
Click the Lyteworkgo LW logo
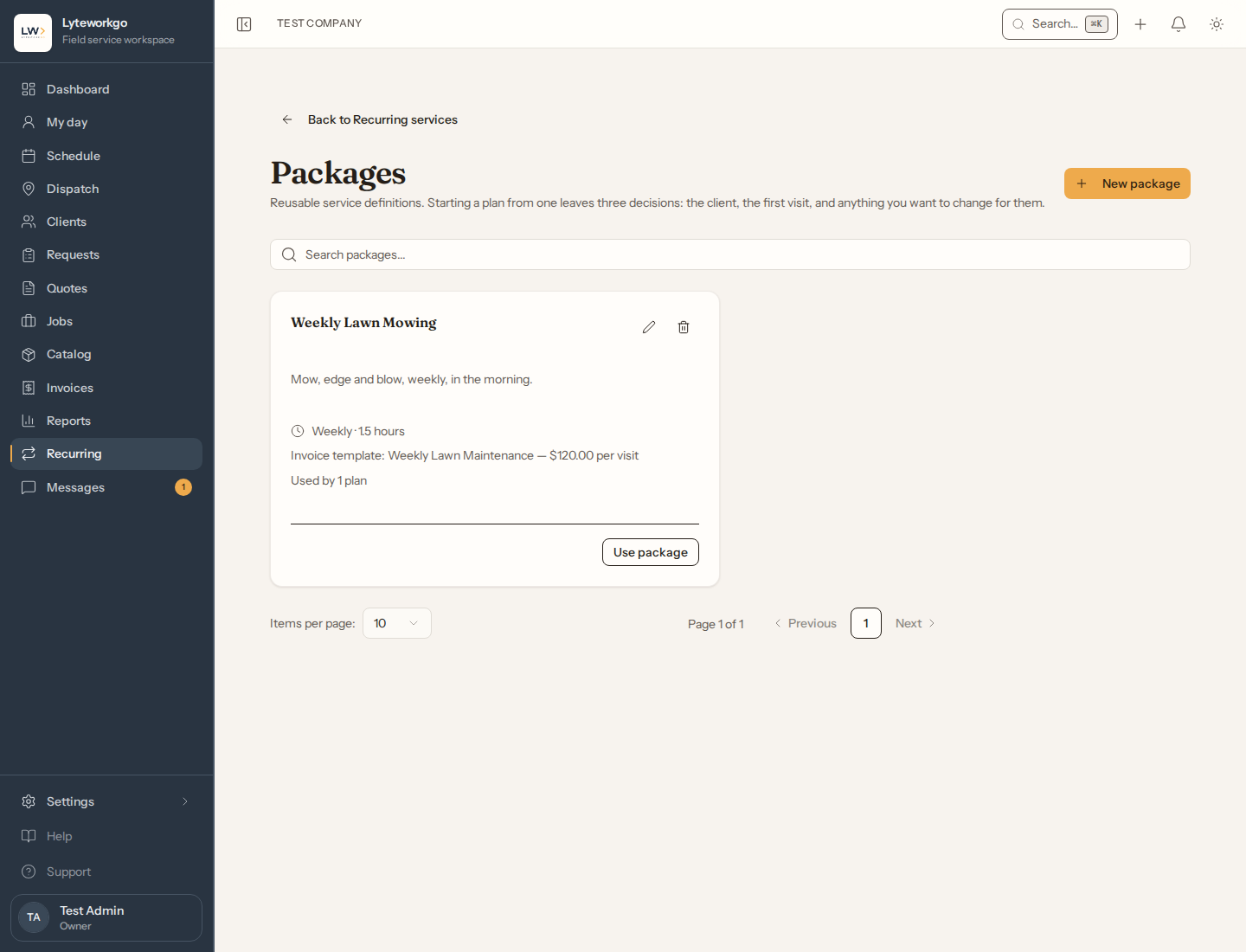pyautogui.click(x=33, y=33)
